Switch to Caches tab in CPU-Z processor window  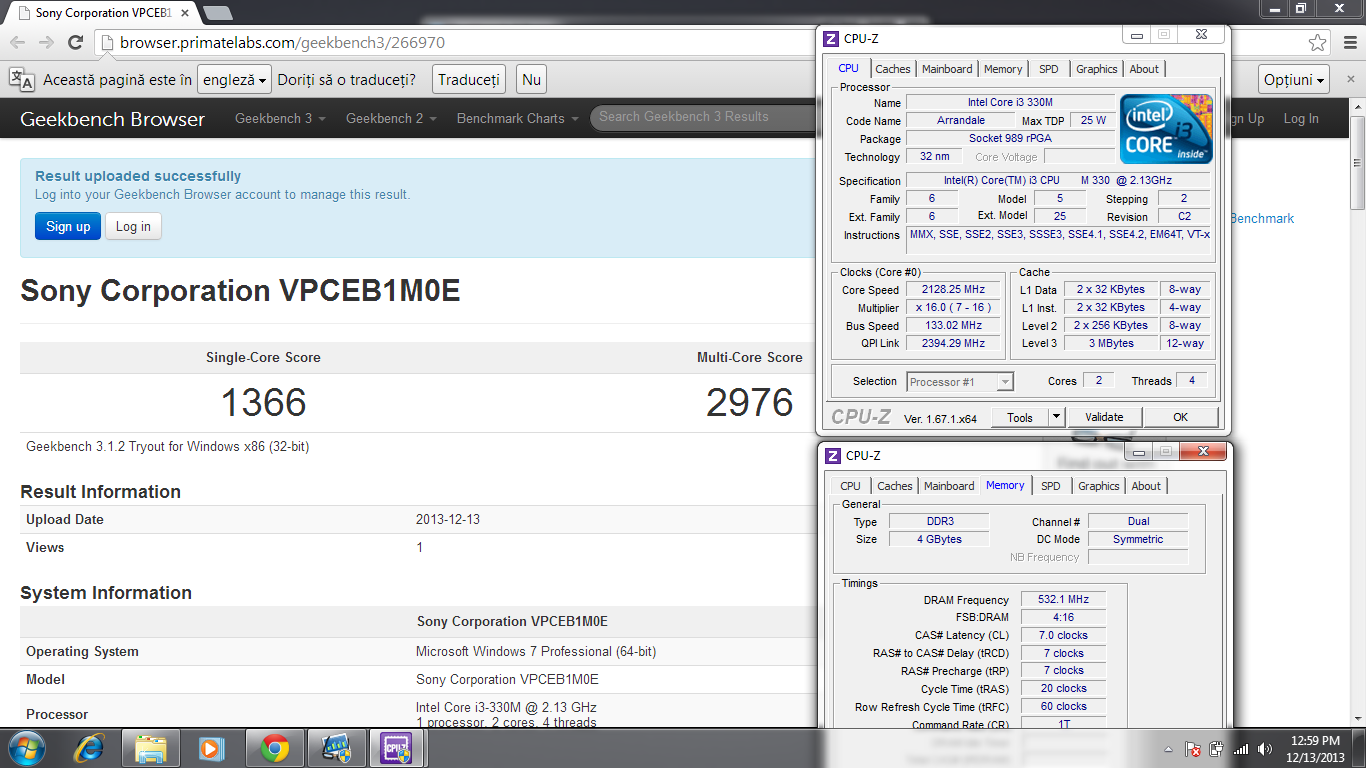point(893,69)
